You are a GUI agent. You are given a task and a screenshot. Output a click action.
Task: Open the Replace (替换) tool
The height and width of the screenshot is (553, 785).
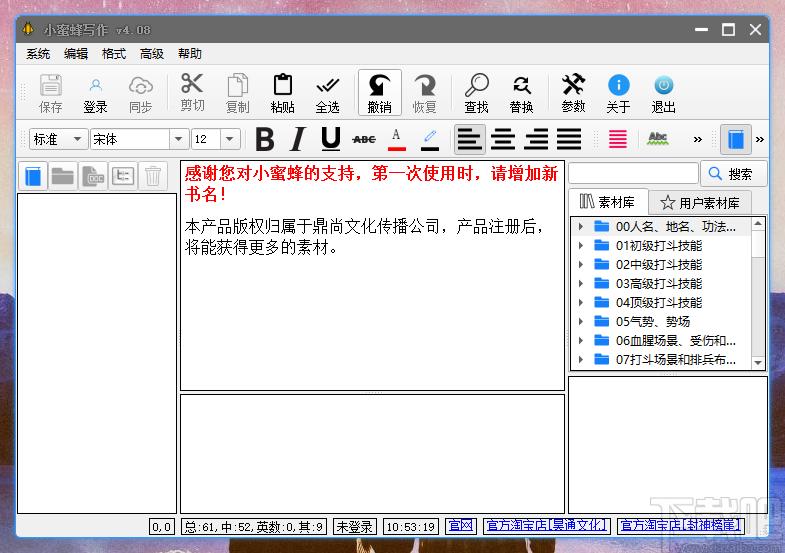click(521, 92)
